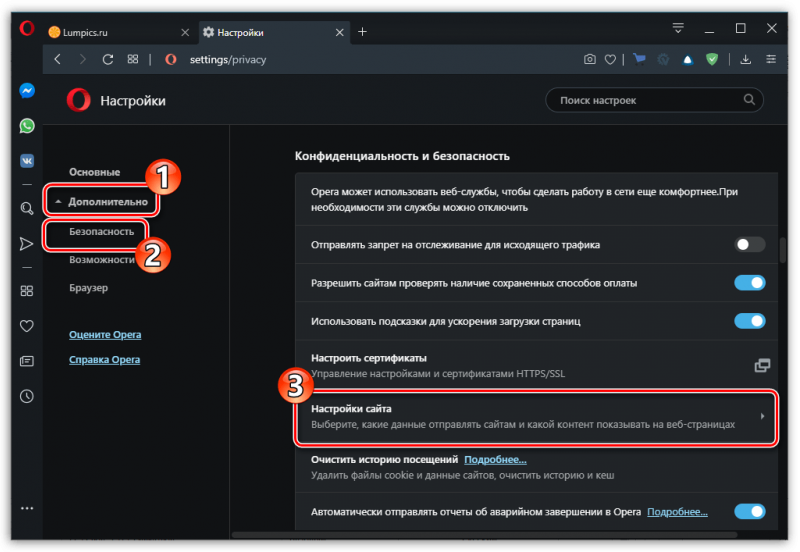Open the Opera main menu logo

click(x=27, y=28)
